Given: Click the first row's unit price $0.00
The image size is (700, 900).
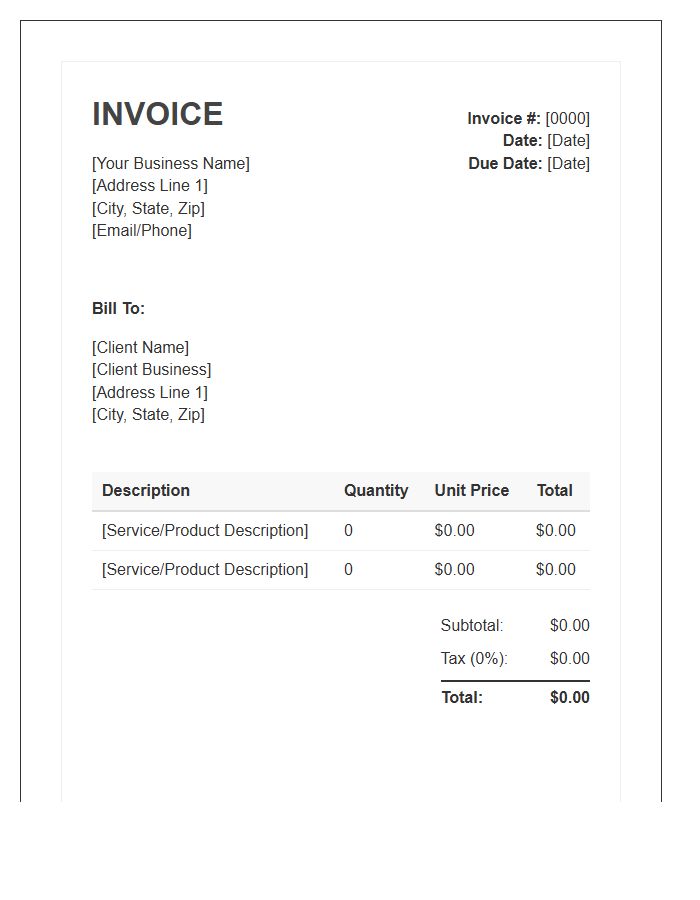Looking at the screenshot, I should pyautogui.click(x=454, y=530).
